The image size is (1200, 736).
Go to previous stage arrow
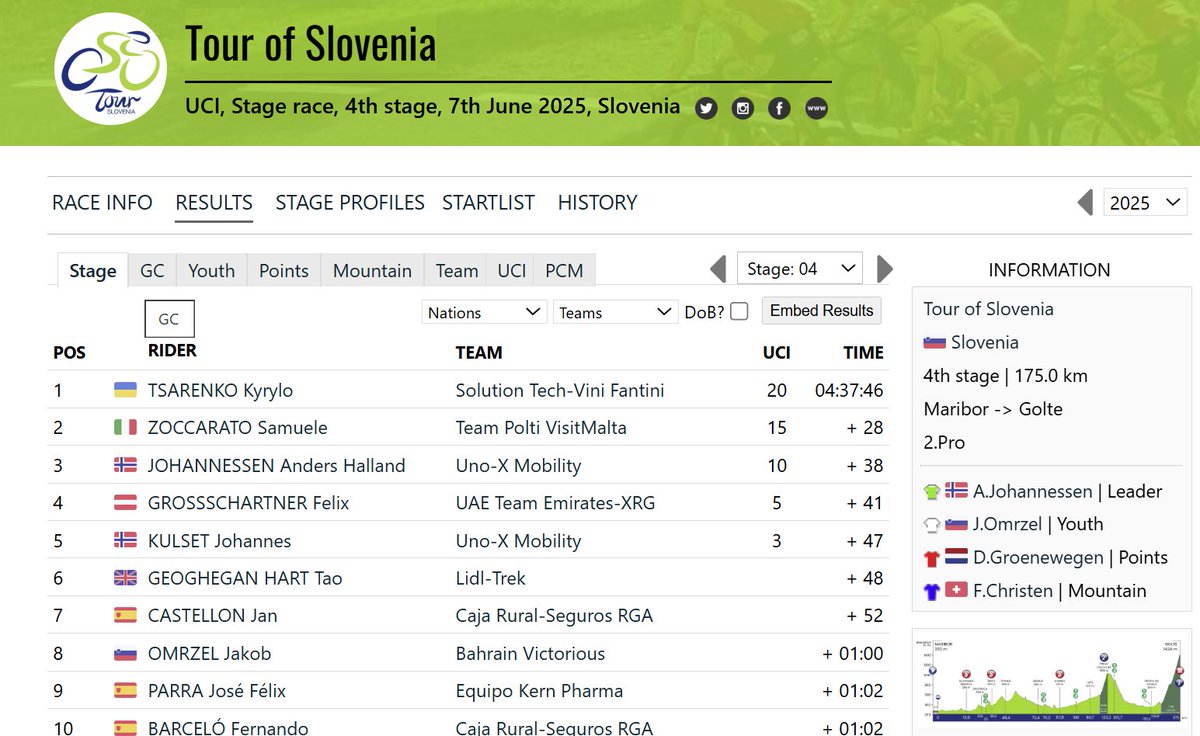[717, 269]
